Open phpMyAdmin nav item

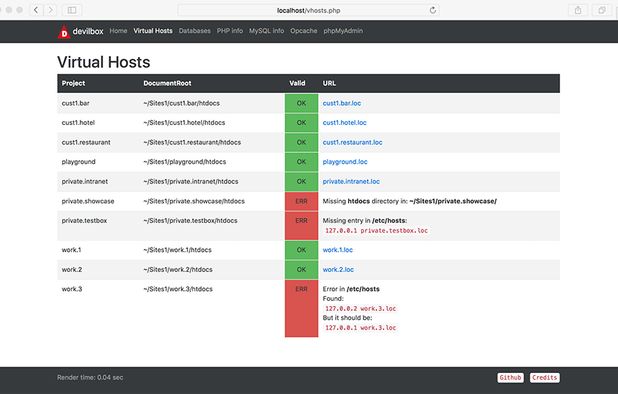(x=343, y=31)
